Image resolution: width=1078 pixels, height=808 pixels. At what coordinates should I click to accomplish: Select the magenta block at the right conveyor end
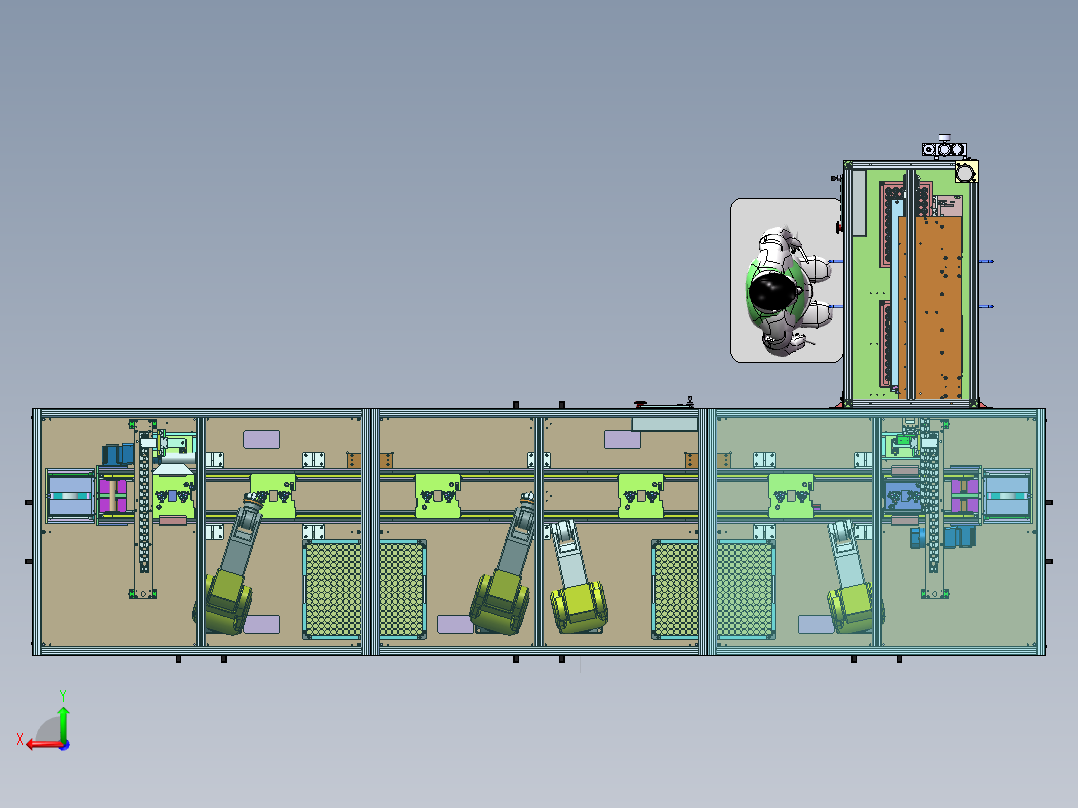965,496
